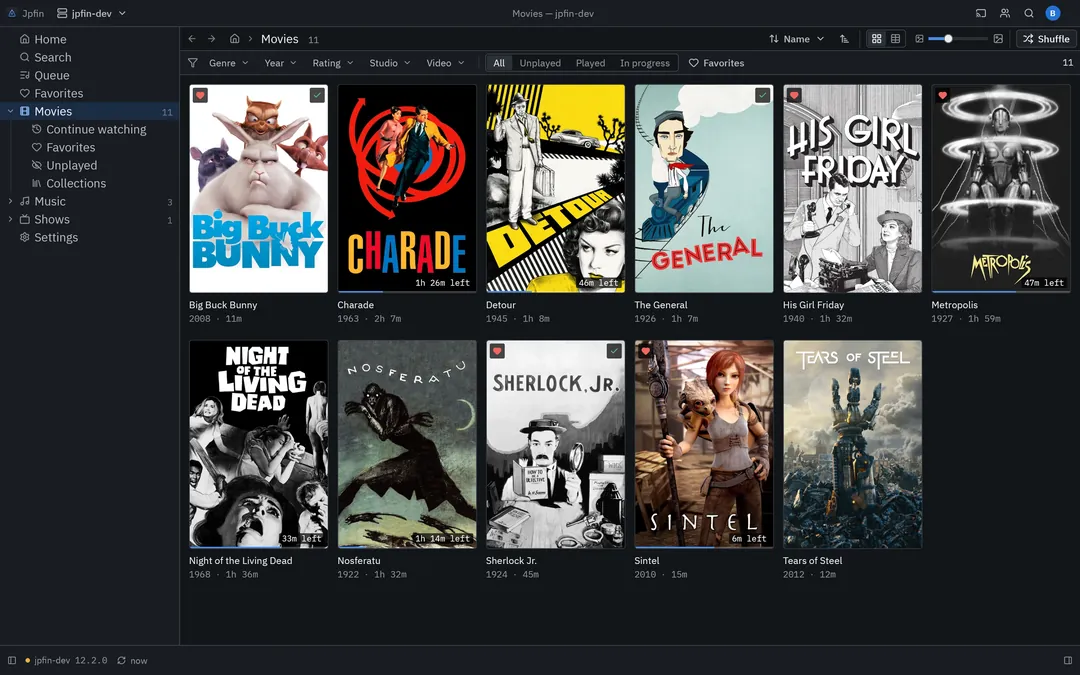Click the refresh sync icon in status bar
Screen dimensions: 1080x675
(121, 661)
